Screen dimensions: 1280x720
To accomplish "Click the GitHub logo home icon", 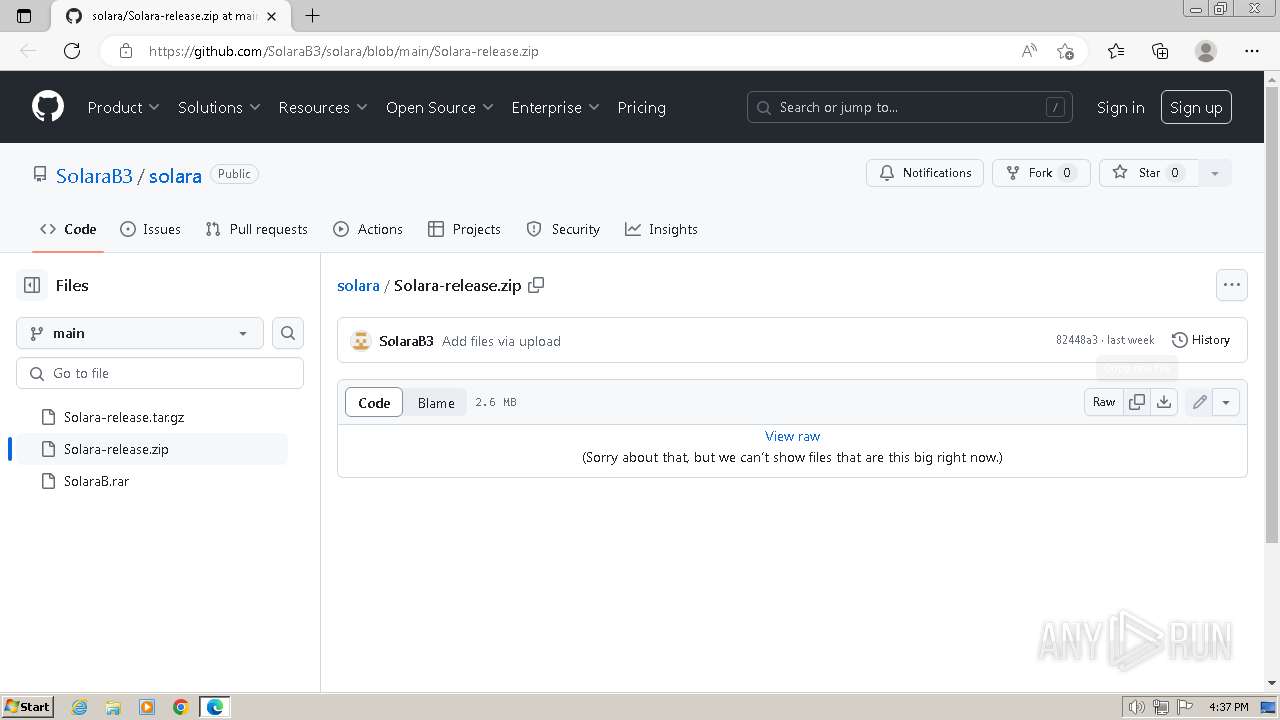I will (x=47, y=107).
